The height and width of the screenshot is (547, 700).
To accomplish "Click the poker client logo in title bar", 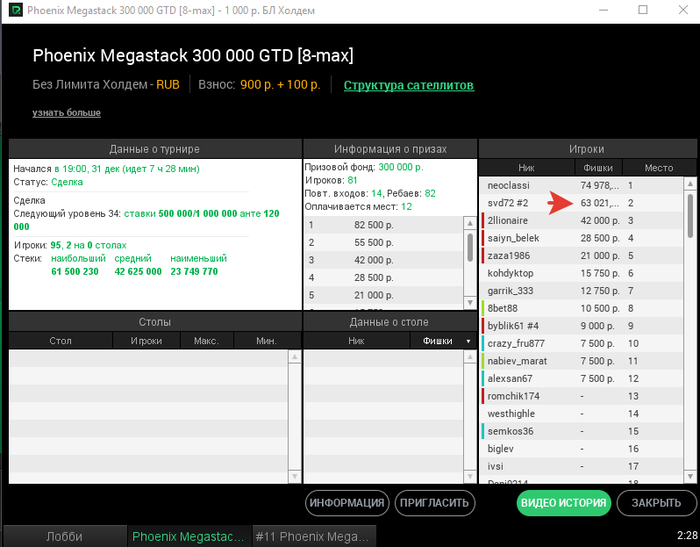I will (16, 10).
